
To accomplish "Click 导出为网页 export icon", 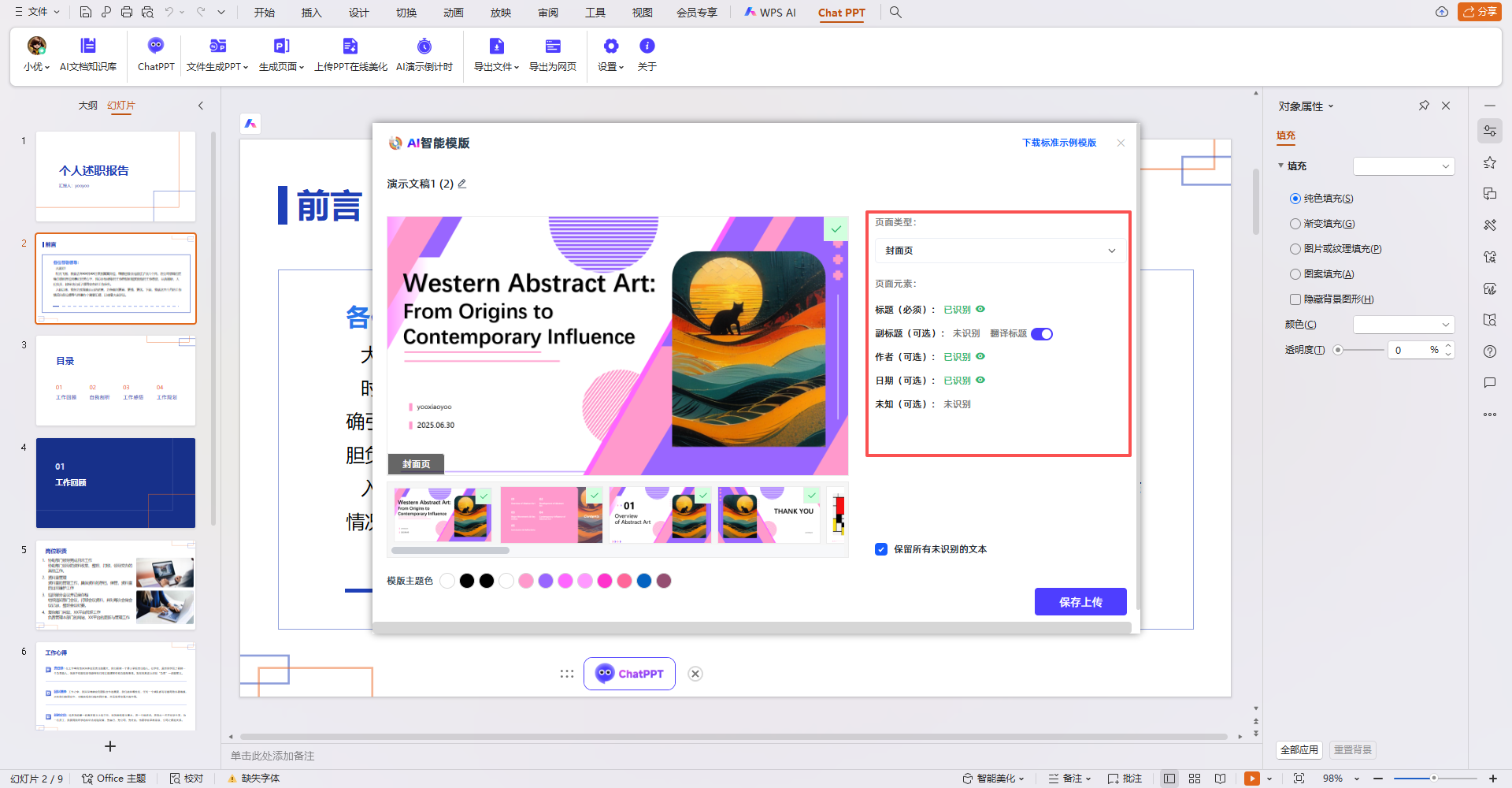I will tap(552, 54).
